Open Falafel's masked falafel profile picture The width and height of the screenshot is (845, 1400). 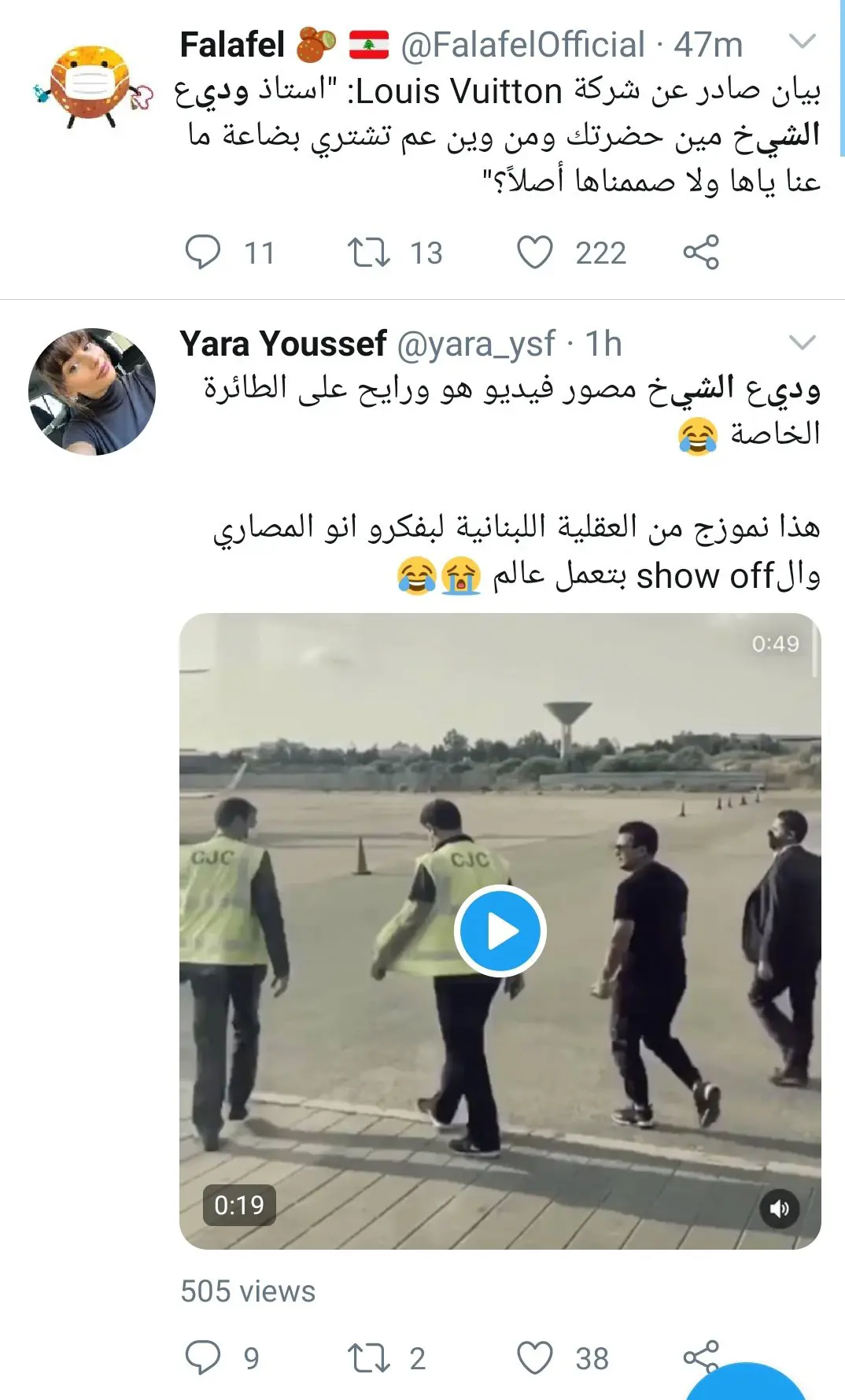(x=92, y=87)
